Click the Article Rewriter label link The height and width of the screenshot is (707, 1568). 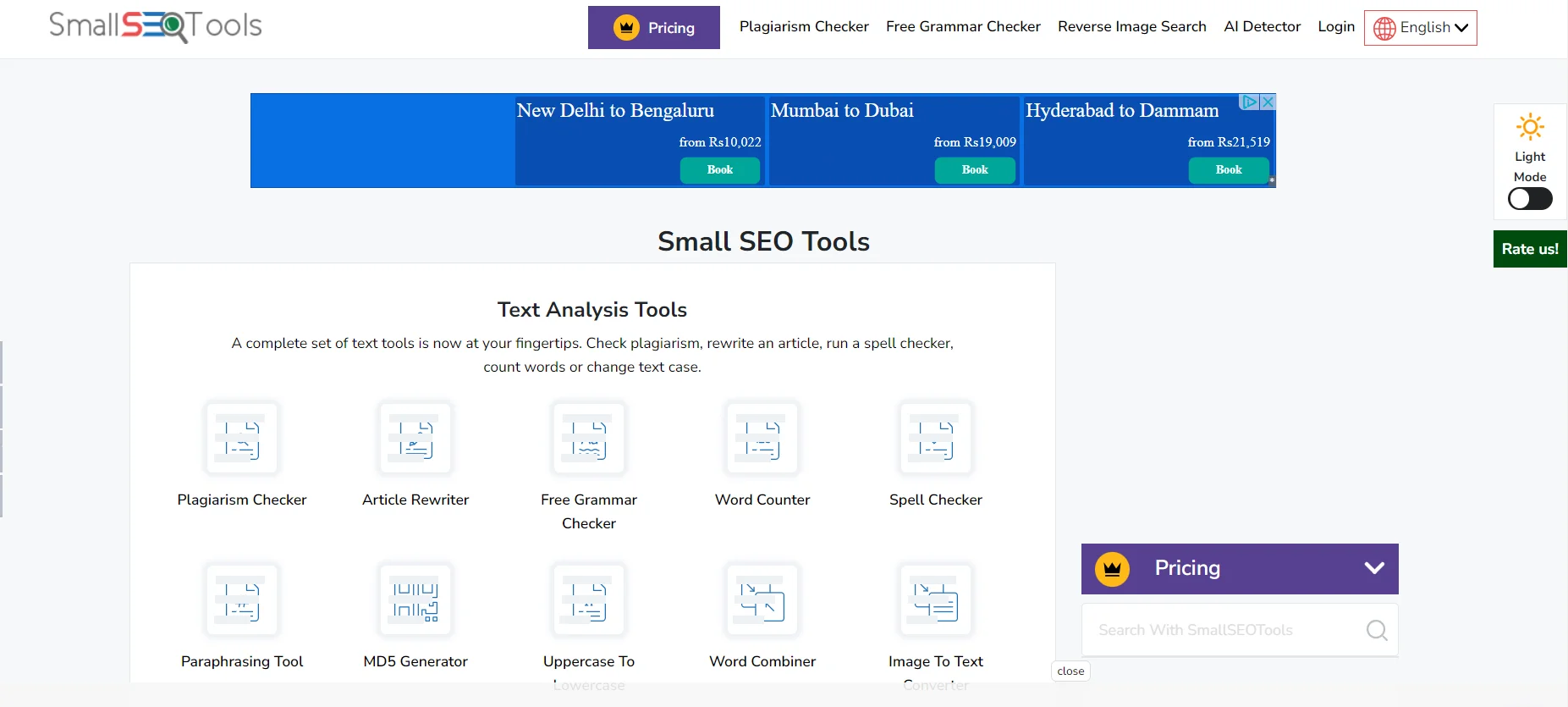pos(415,500)
